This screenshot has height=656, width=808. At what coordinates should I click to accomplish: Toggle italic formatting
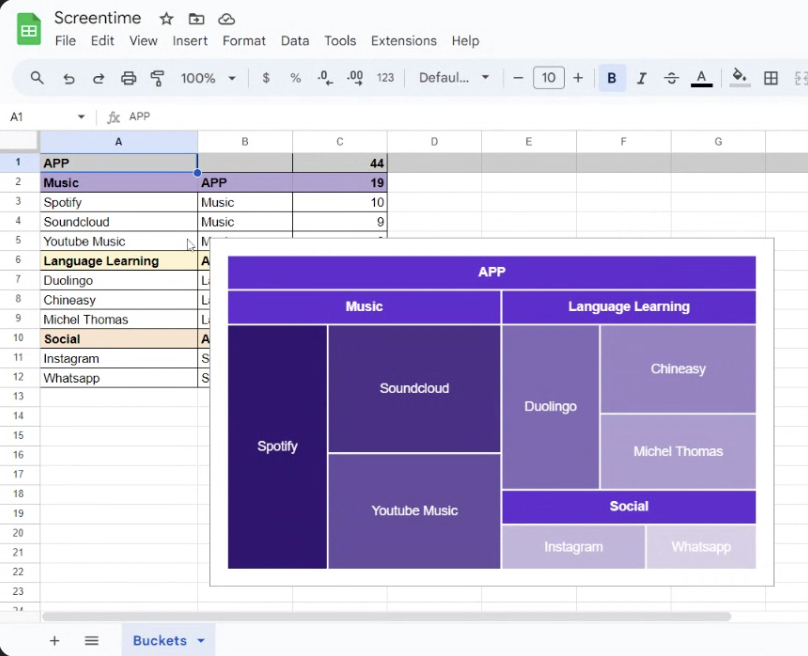click(642, 78)
